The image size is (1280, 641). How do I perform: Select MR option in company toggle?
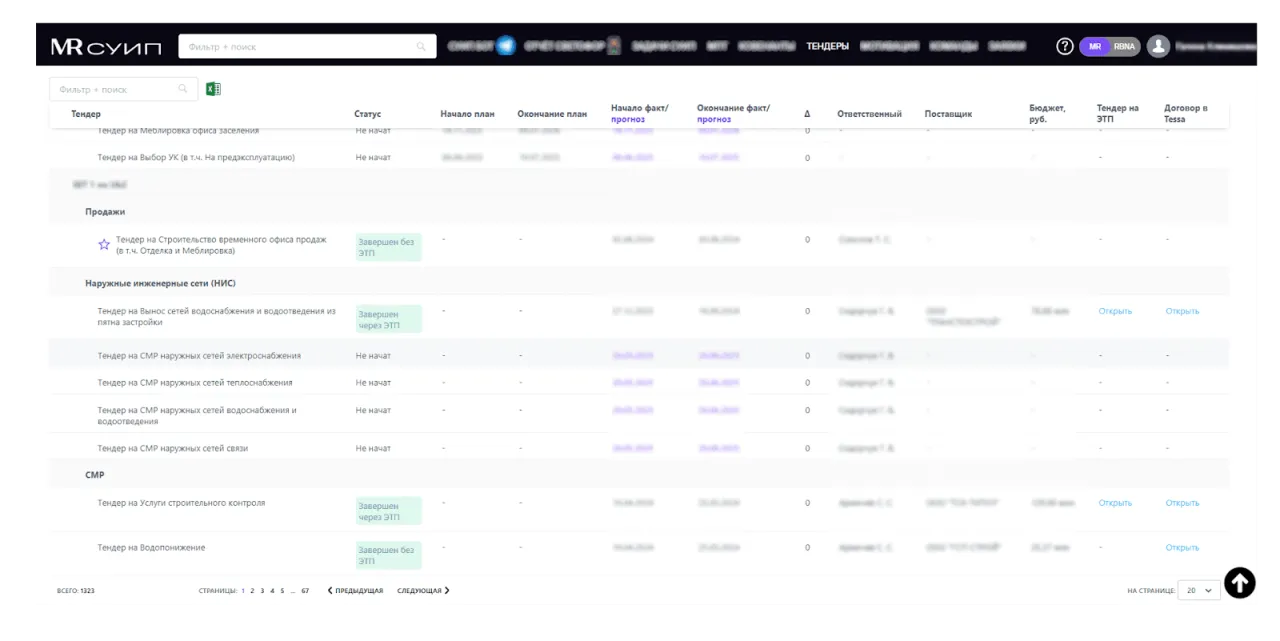1095,47
